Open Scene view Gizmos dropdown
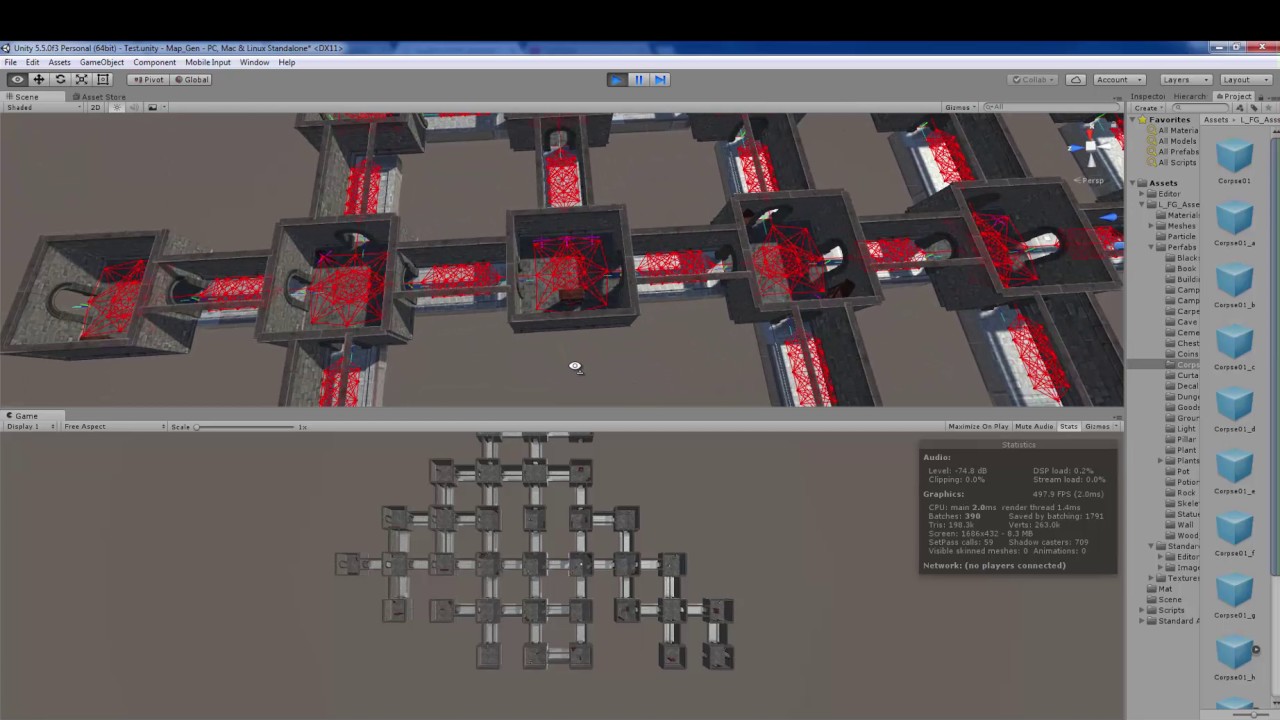This screenshot has height=720, width=1280. [x=961, y=107]
